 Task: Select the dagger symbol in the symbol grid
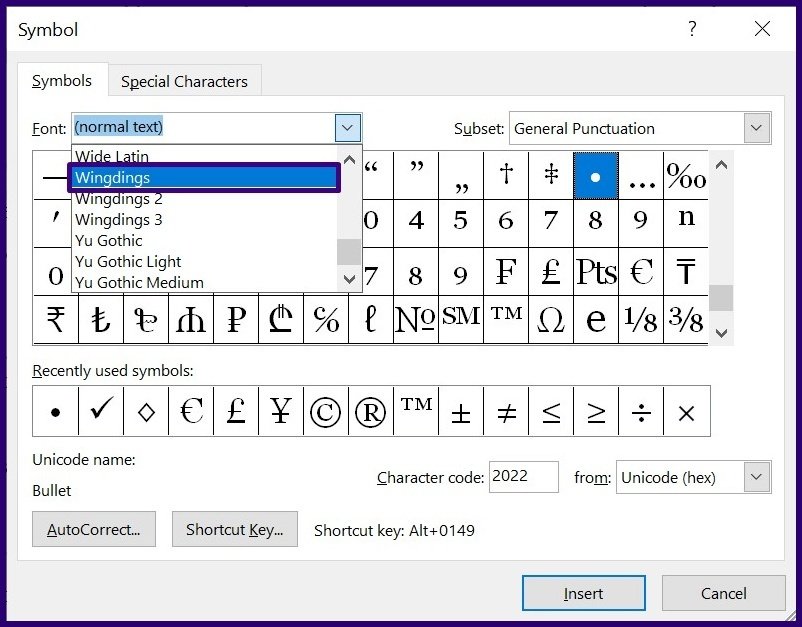click(506, 176)
